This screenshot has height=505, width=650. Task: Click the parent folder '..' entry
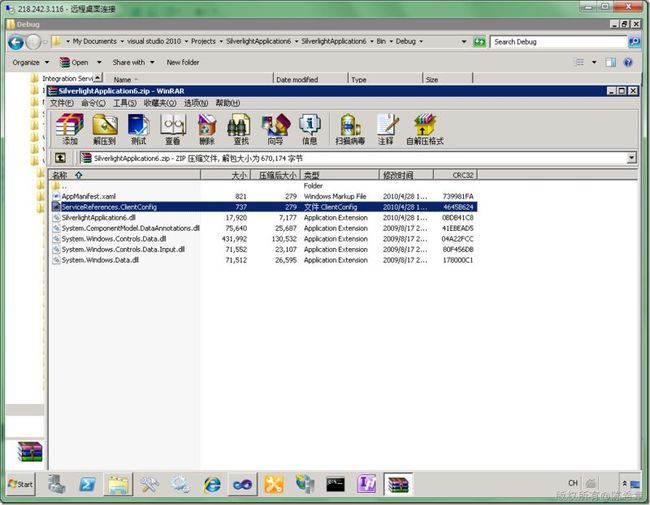point(59,186)
